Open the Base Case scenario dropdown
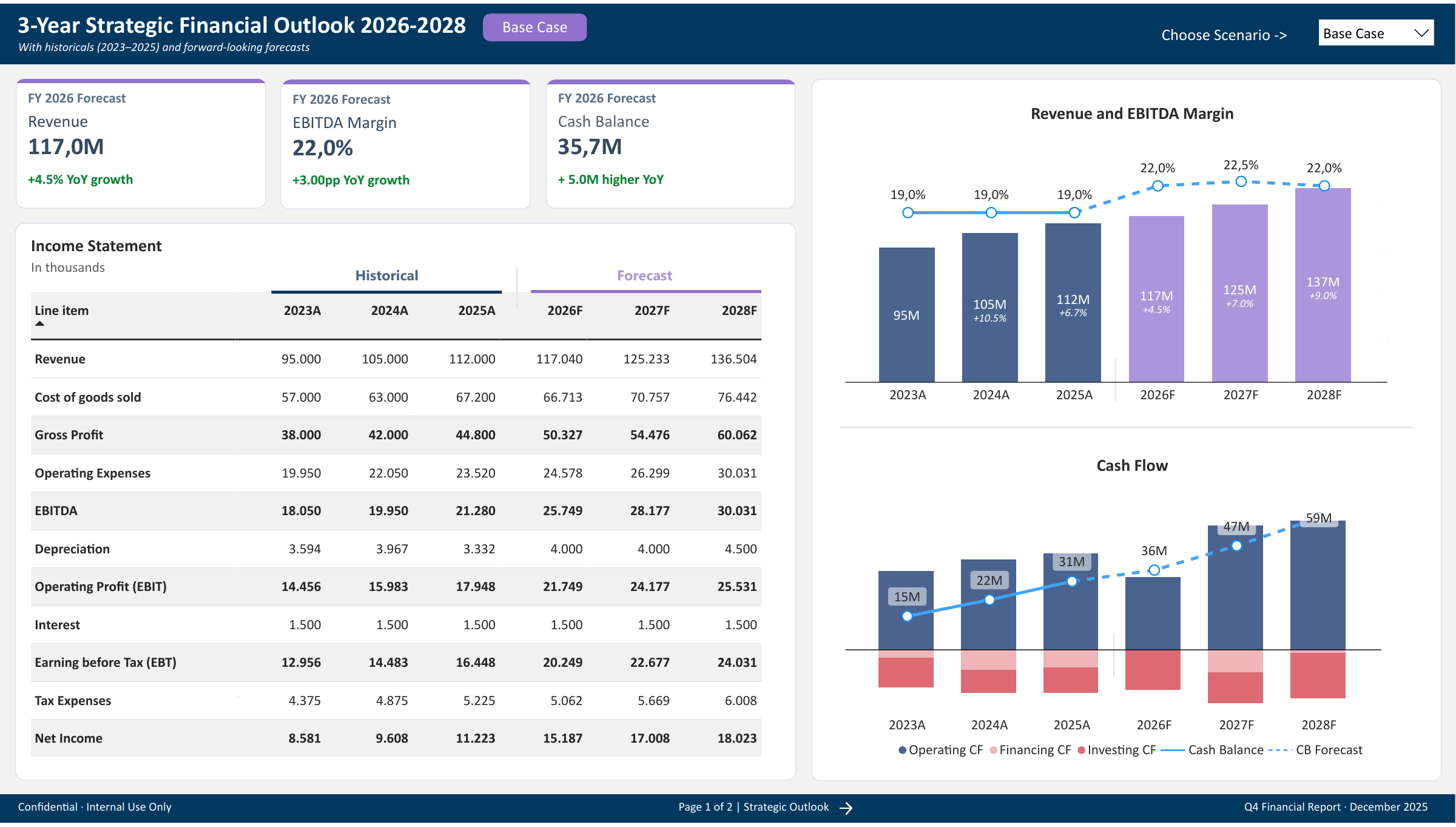 [x=1376, y=33]
